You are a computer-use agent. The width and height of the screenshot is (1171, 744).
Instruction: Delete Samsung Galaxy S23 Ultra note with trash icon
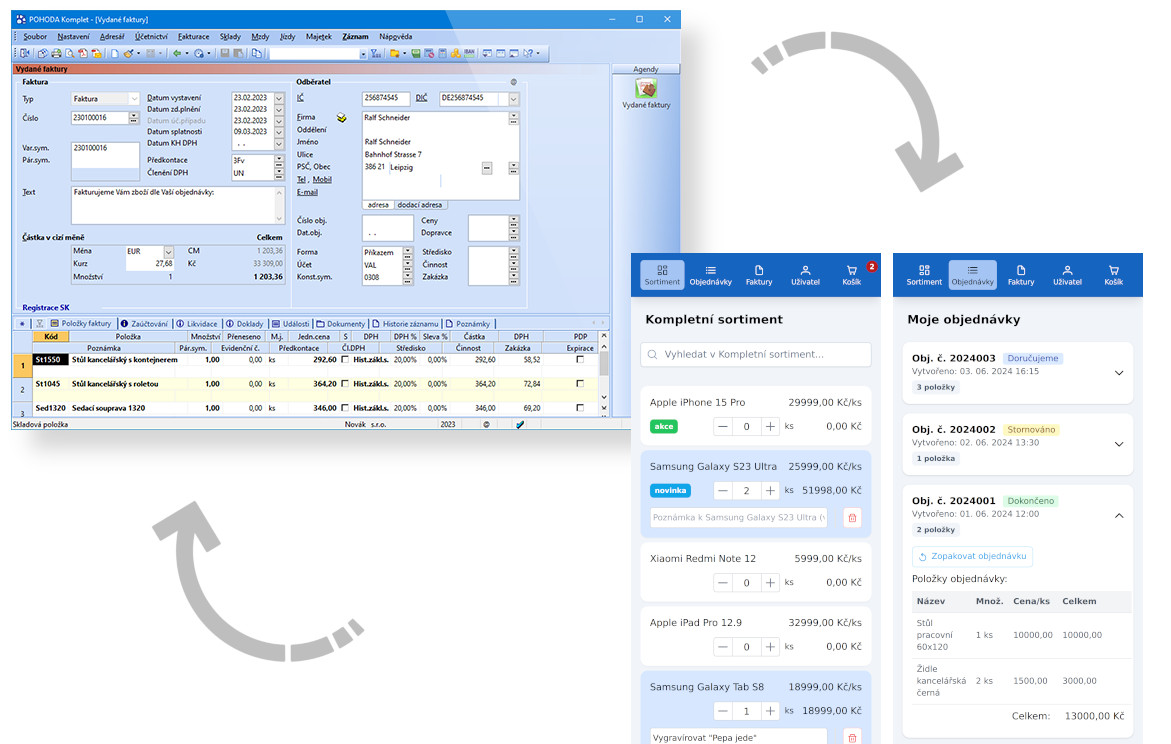tap(852, 517)
